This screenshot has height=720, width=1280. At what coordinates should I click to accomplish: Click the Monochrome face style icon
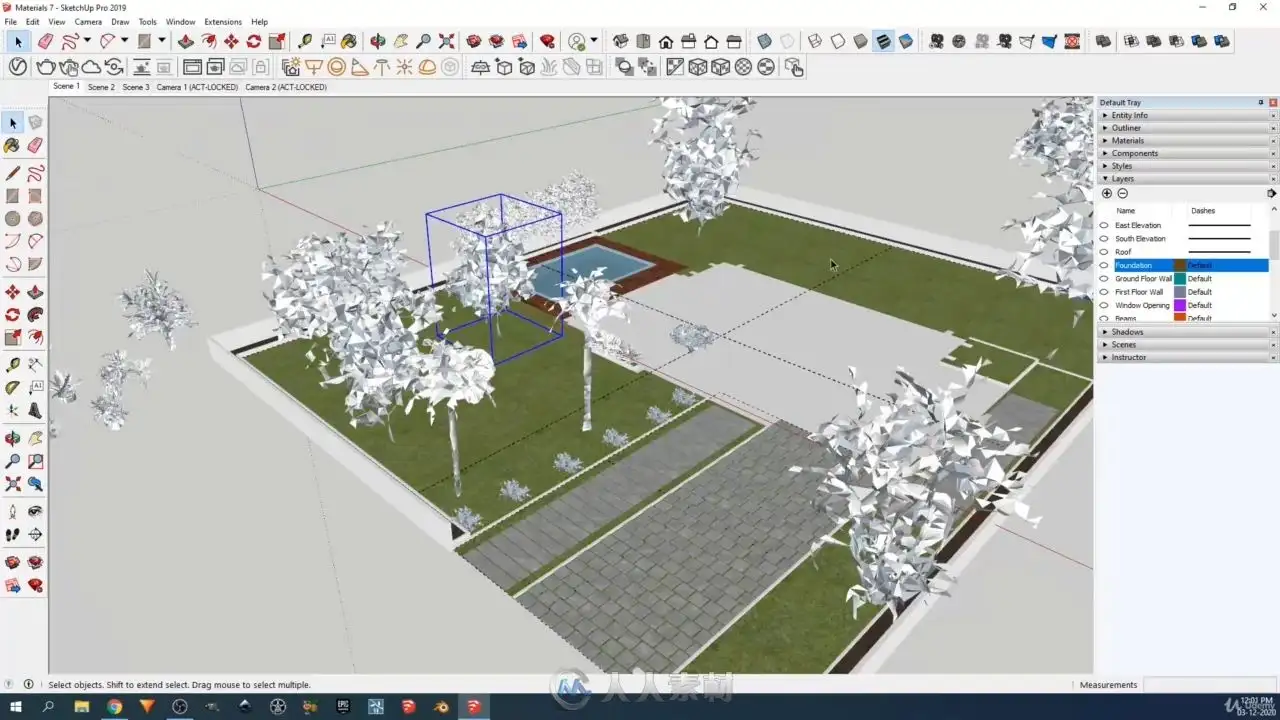(x=906, y=41)
